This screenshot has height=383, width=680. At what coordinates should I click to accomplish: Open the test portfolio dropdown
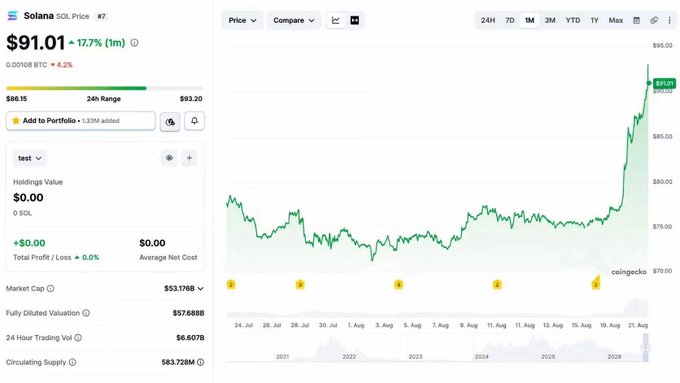(29, 158)
